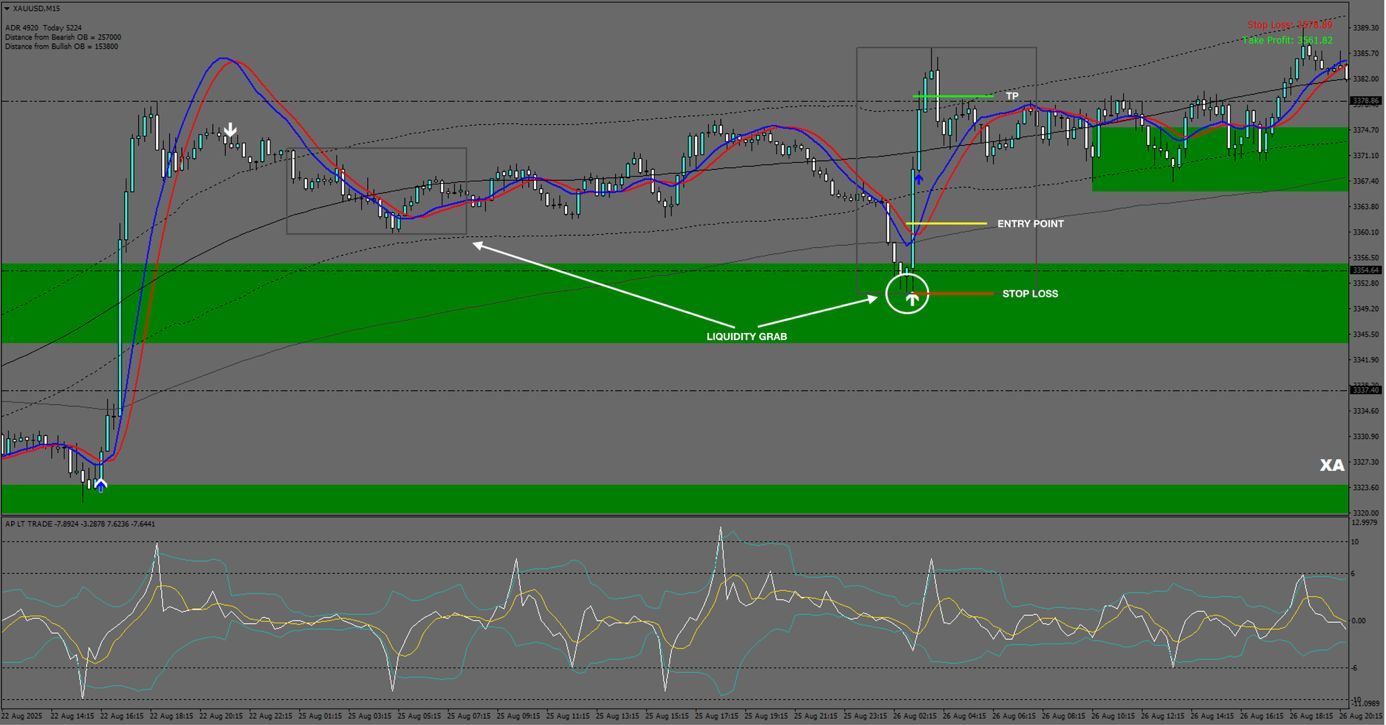Select the green TP line
Viewport: 1386px width, 725px height.
(x=953, y=97)
